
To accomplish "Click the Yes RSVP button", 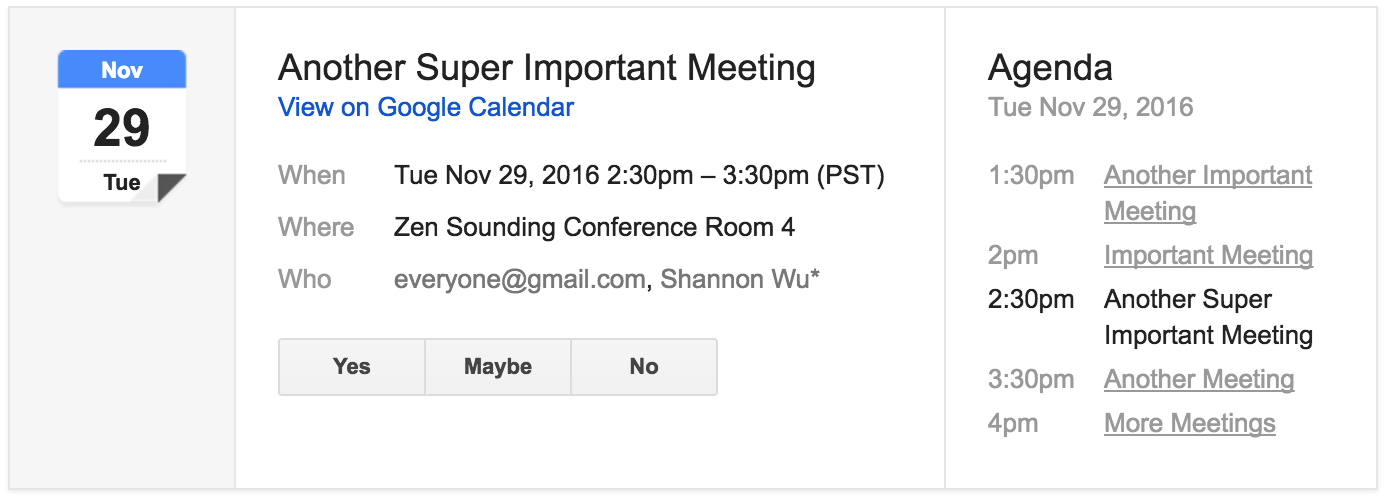I will click(x=351, y=367).
